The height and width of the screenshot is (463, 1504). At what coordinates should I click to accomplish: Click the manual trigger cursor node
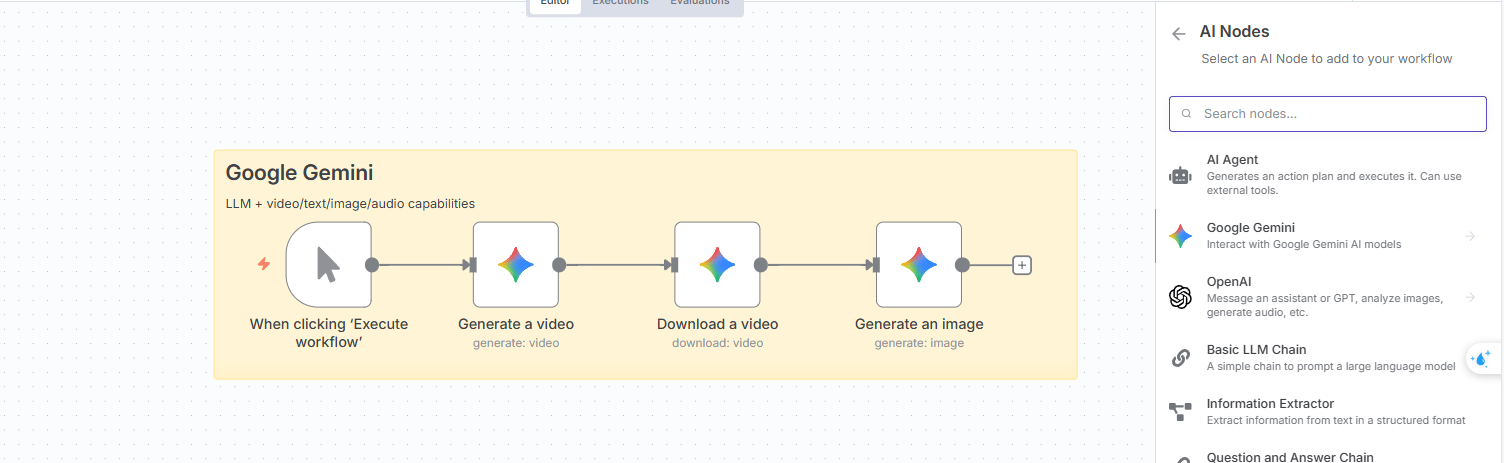click(328, 265)
